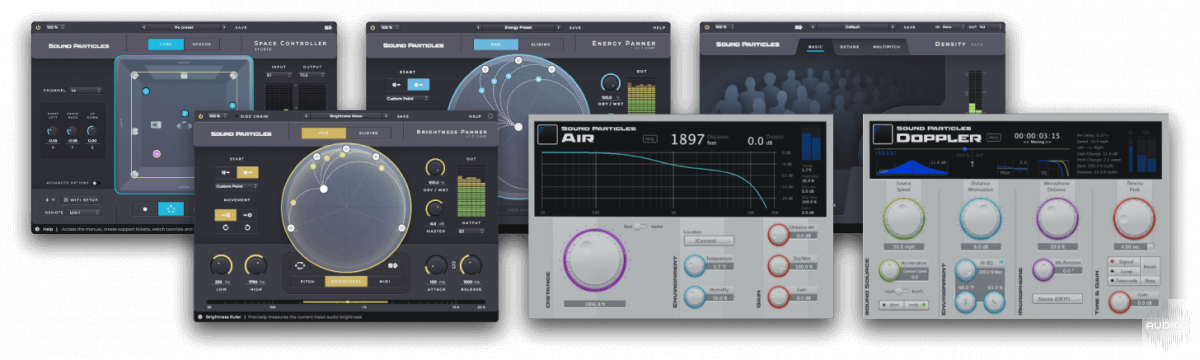The width and height of the screenshot is (1200, 360).
Task: Click the highlighted blue button below Space Controller room
Action: pyautogui.click(x=170, y=210)
